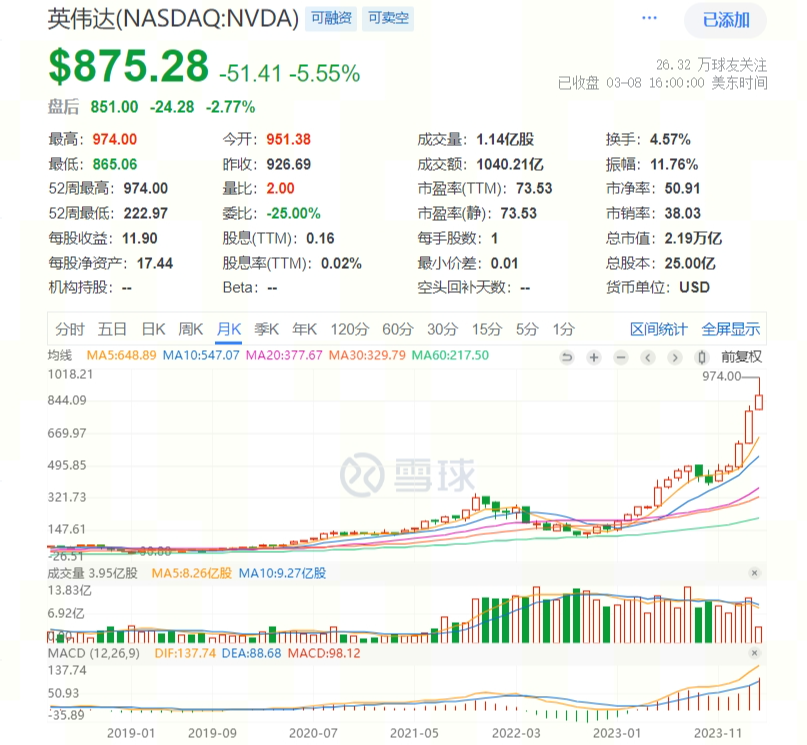Click the MA20:377.67 moving average label
Viewport: 807px width, 745px height.
pos(284,356)
